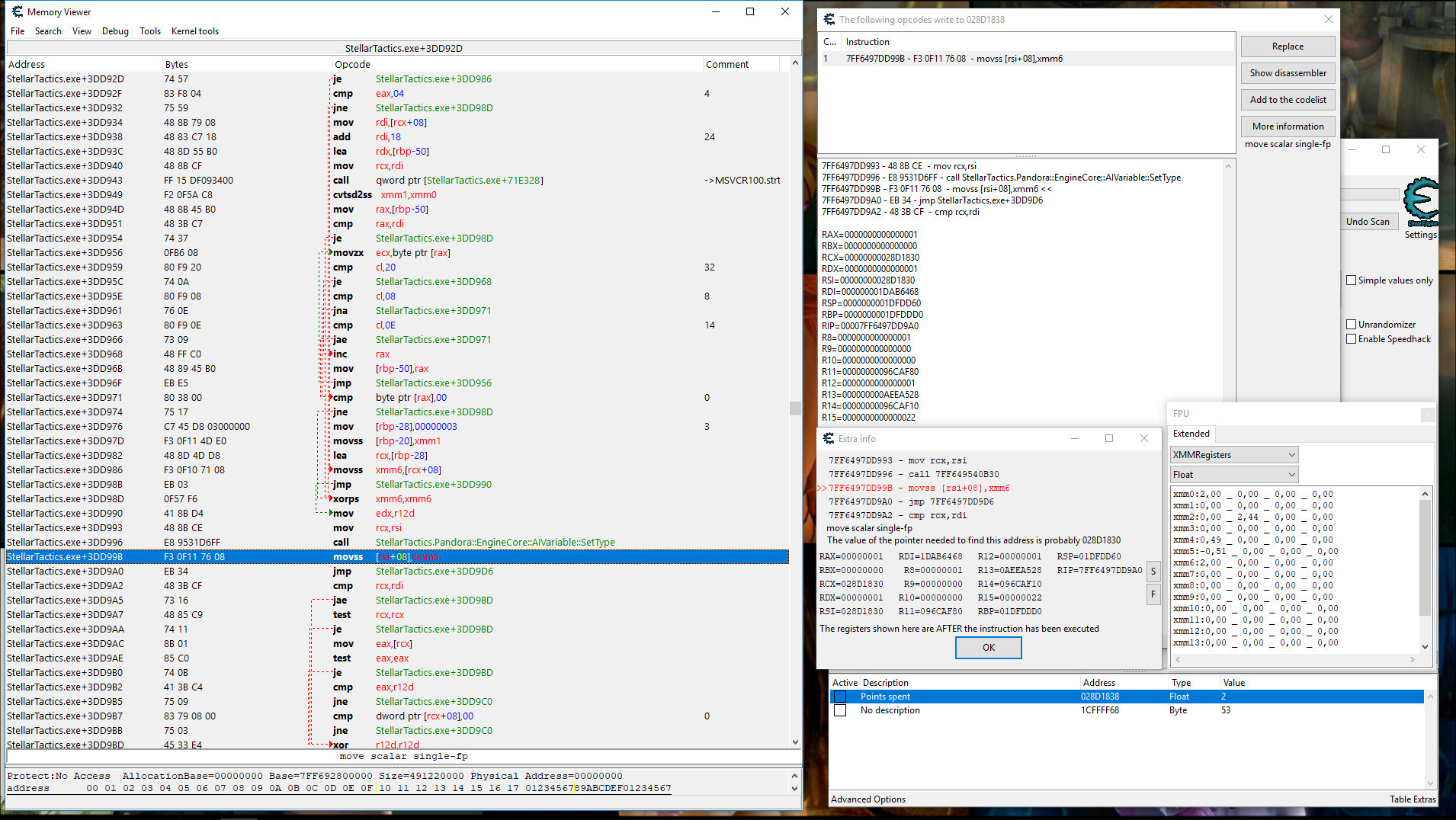Open the Kernel tools menu
Screen dimensions: 1456x820
pos(195,31)
